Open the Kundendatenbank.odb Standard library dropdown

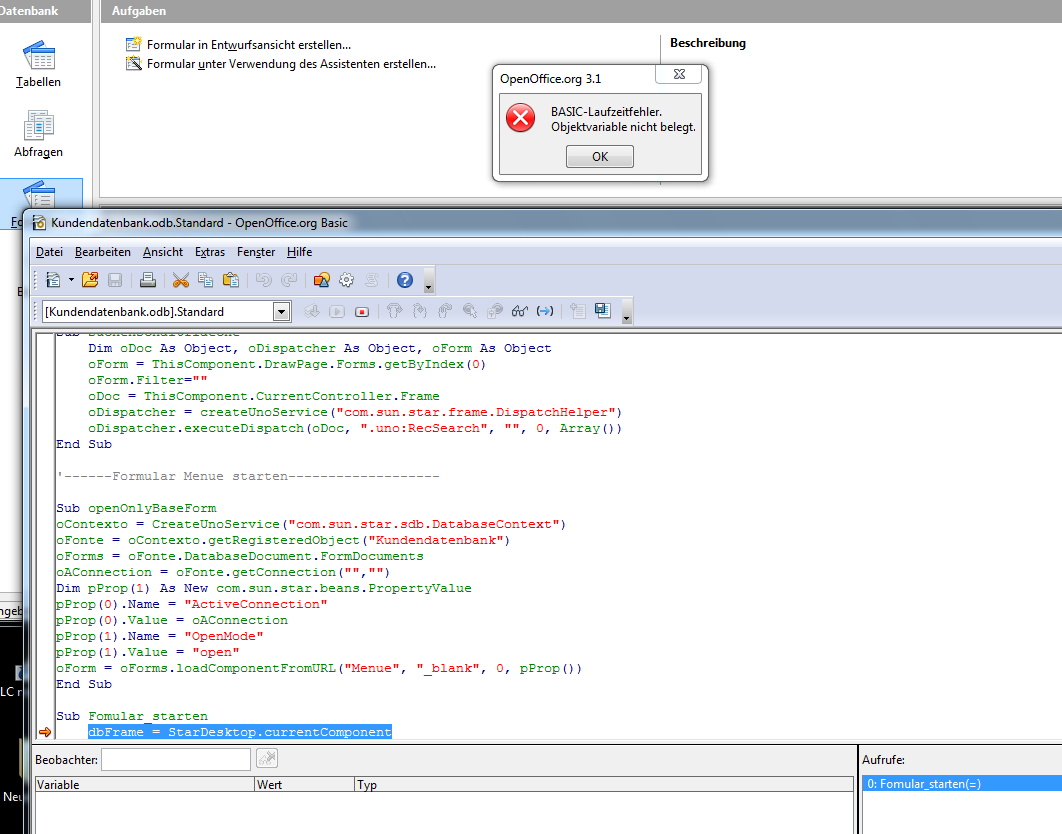[281, 312]
